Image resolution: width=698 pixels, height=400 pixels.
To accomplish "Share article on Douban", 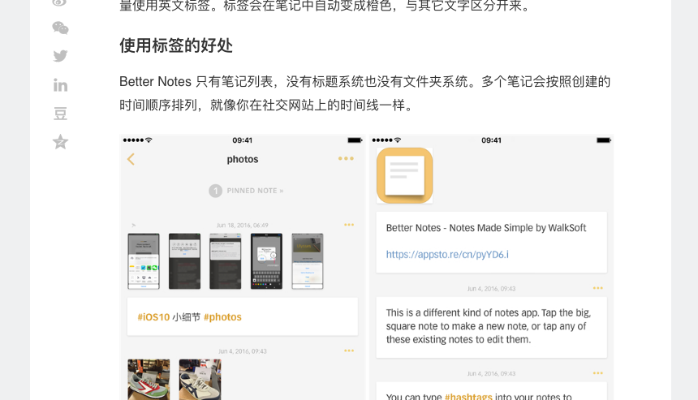I will pyautogui.click(x=60, y=114).
